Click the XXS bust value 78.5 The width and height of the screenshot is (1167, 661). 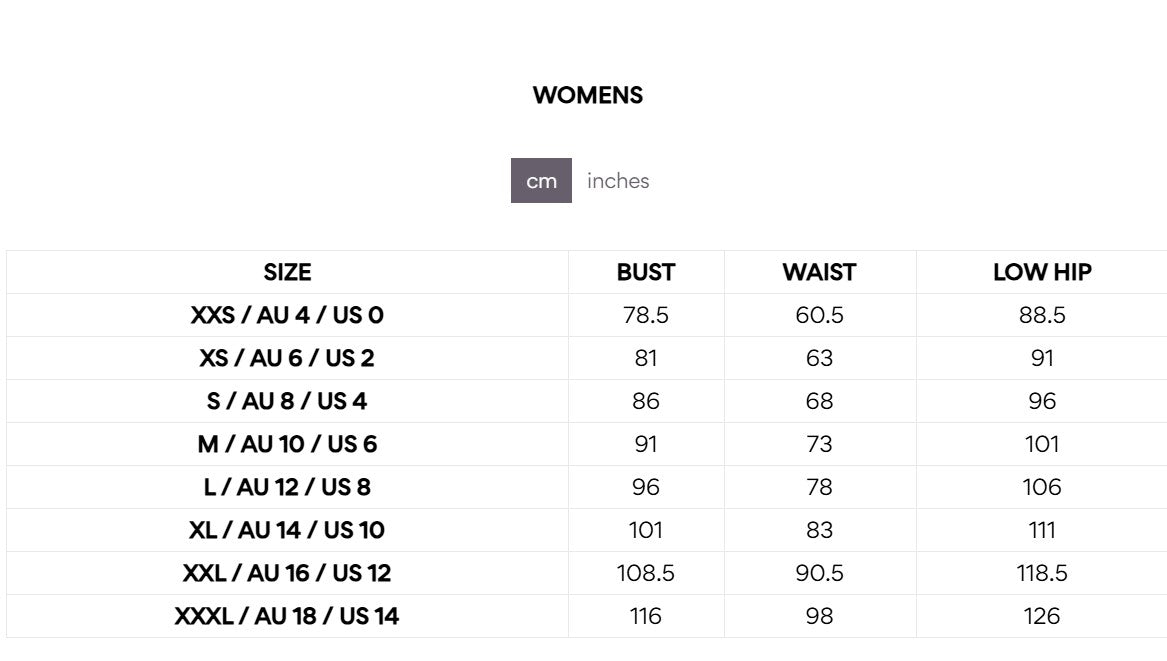646,315
